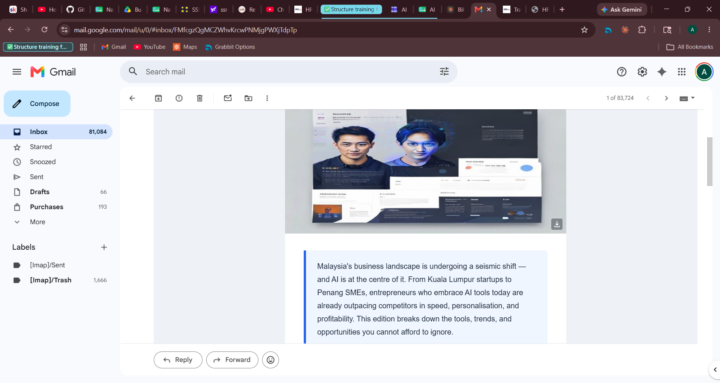Delete the open email with trash icon

coord(200,98)
